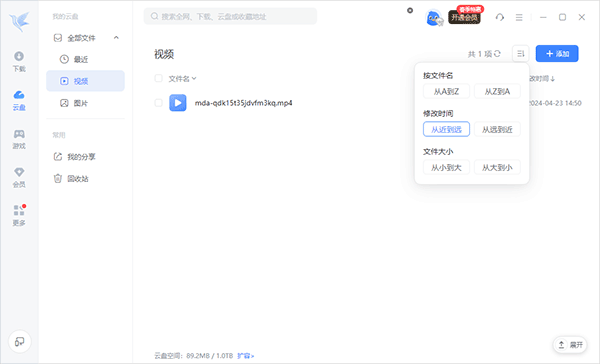Click the Pictures (图片) image icon
Image resolution: width=600 pixels, height=364 pixels.
[64, 103]
